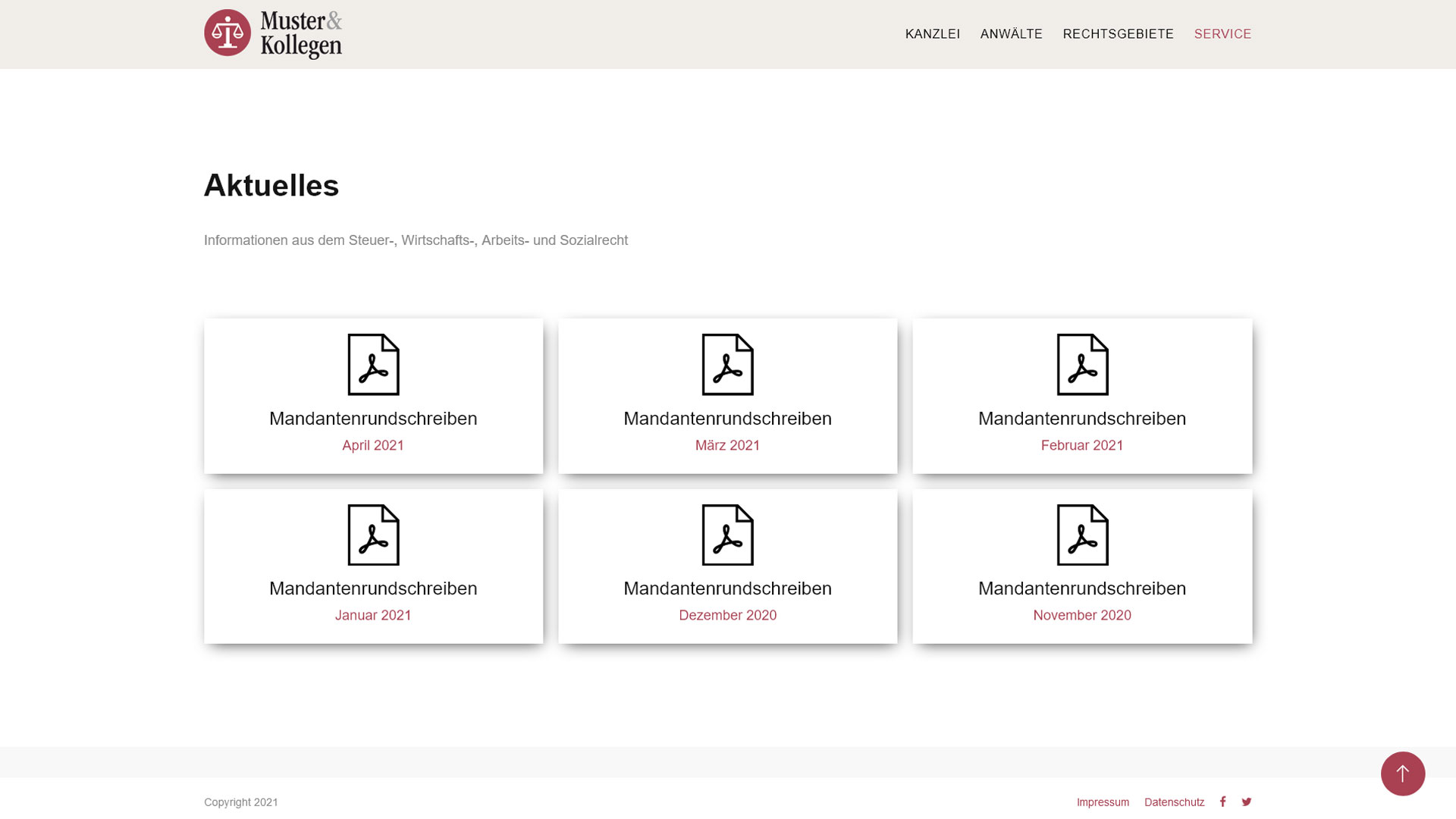Click the April 2021 date label

tap(373, 446)
